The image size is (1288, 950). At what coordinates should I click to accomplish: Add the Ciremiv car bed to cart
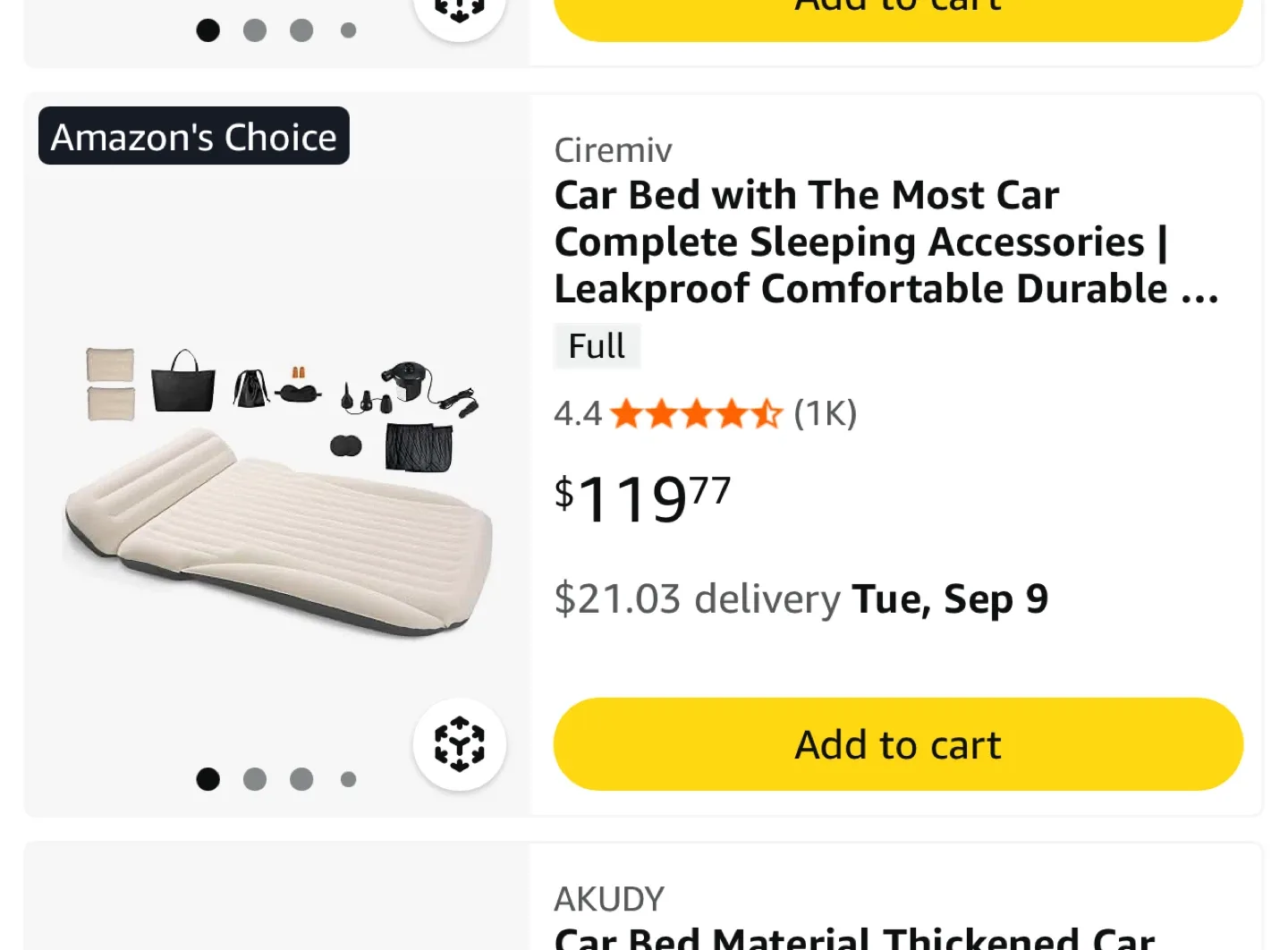897,744
